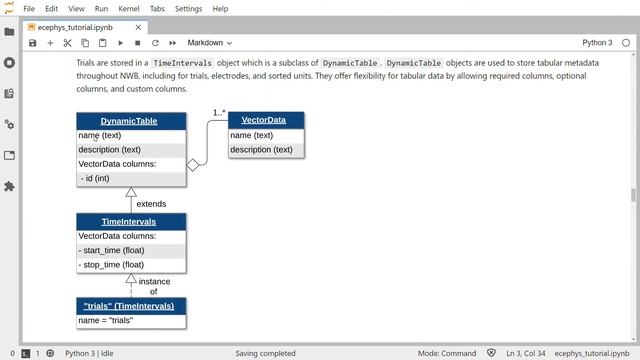Open the Running Terminals and Kernels panel
The image size is (640, 360).
(9, 63)
